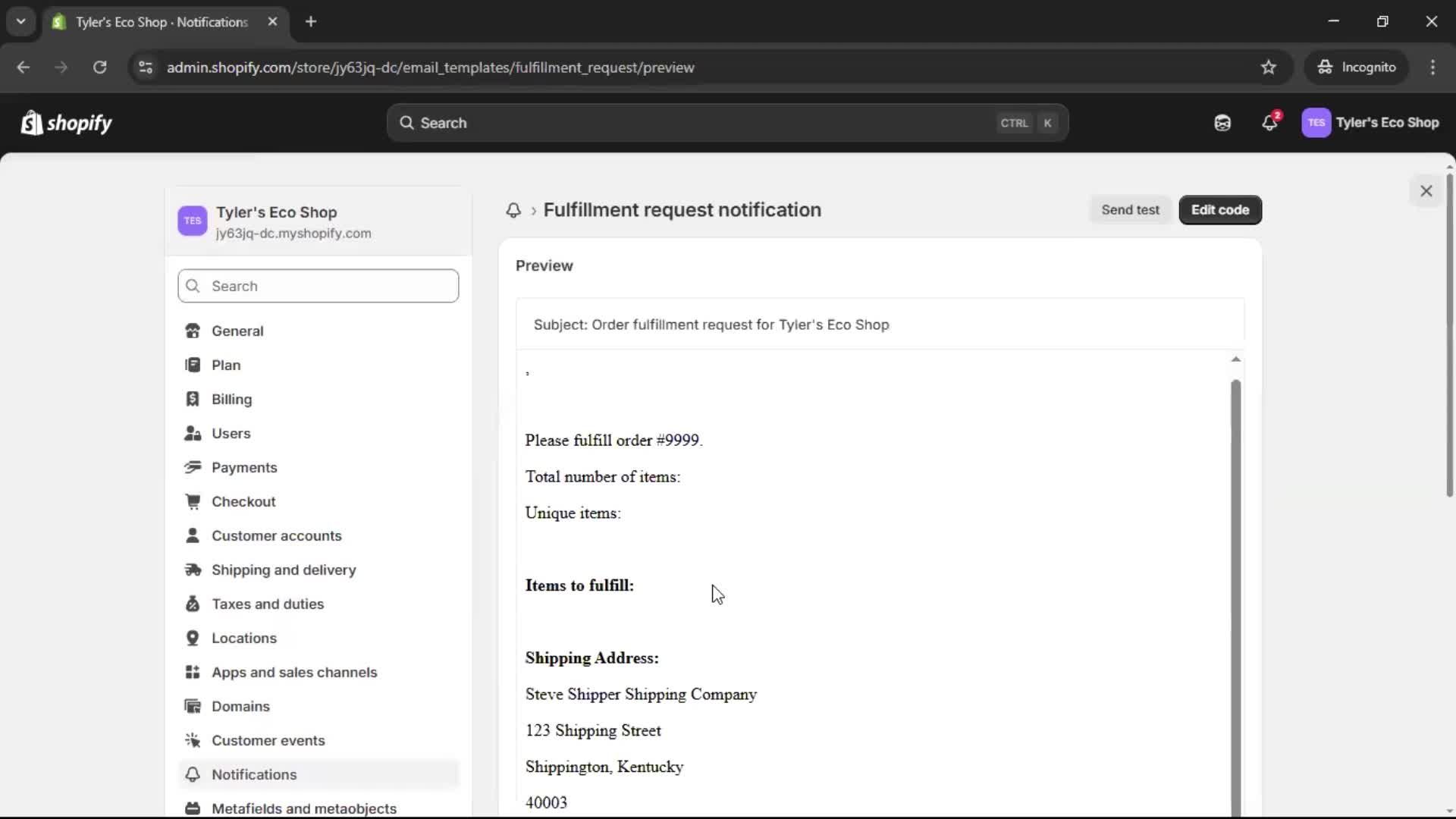Switch to the Notifications sidebar item

255,774
